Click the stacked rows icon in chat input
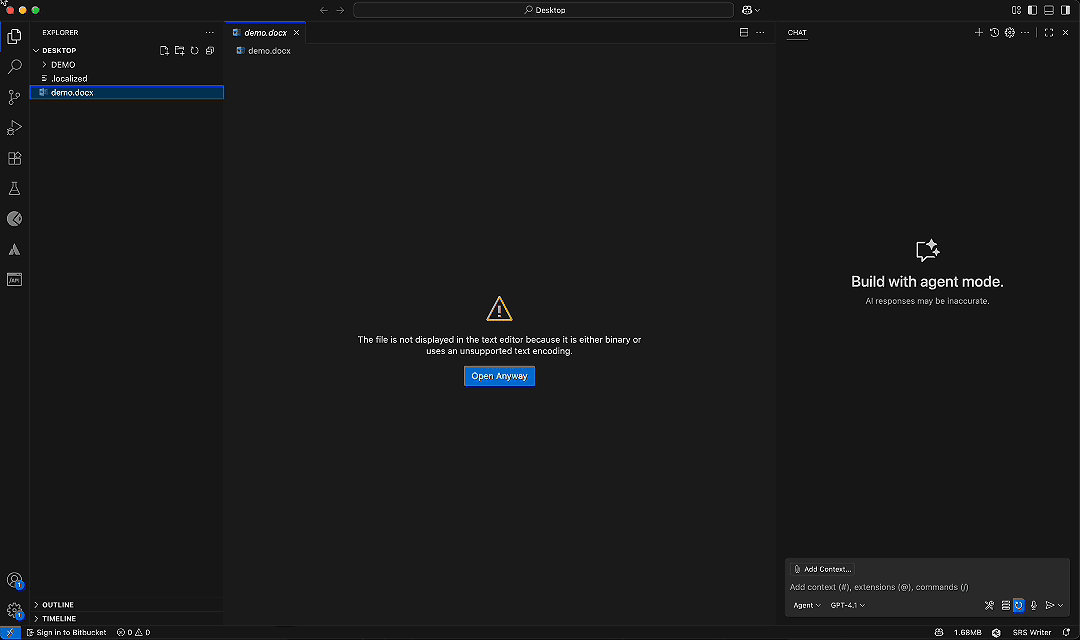Viewport: 1080px width, 640px height. [1006, 606]
